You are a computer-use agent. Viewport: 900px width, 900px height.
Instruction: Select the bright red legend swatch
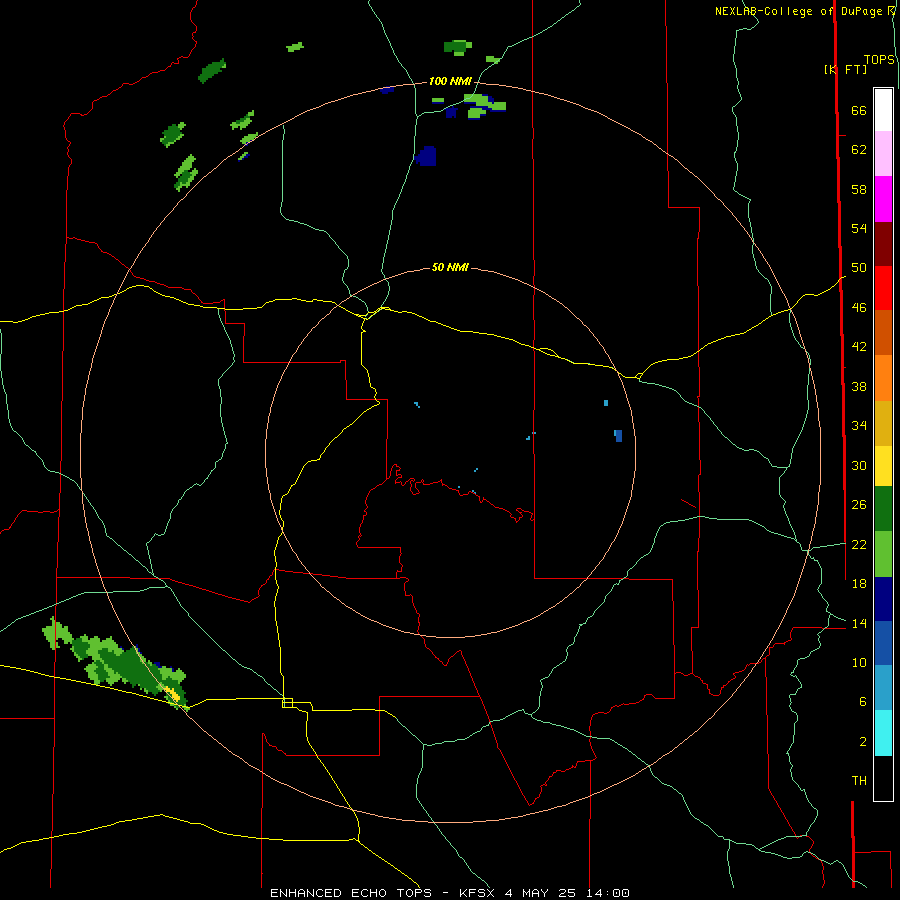pyautogui.click(x=883, y=288)
